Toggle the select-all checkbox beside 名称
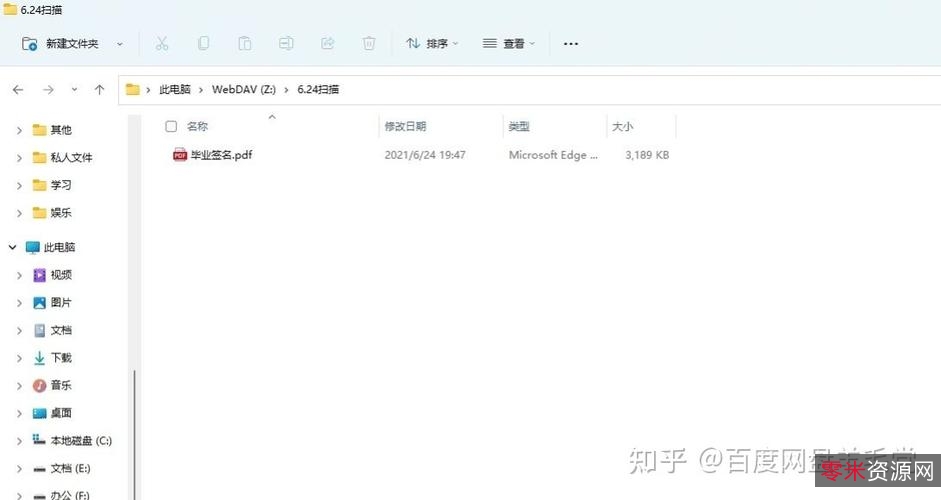 pyautogui.click(x=171, y=127)
